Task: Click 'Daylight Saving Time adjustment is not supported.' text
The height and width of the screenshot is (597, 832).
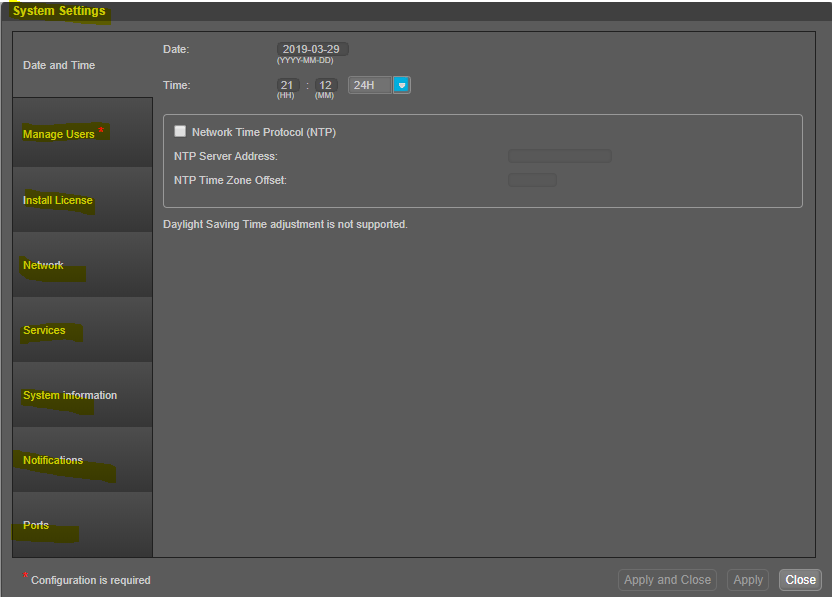Action: pos(285,224)
